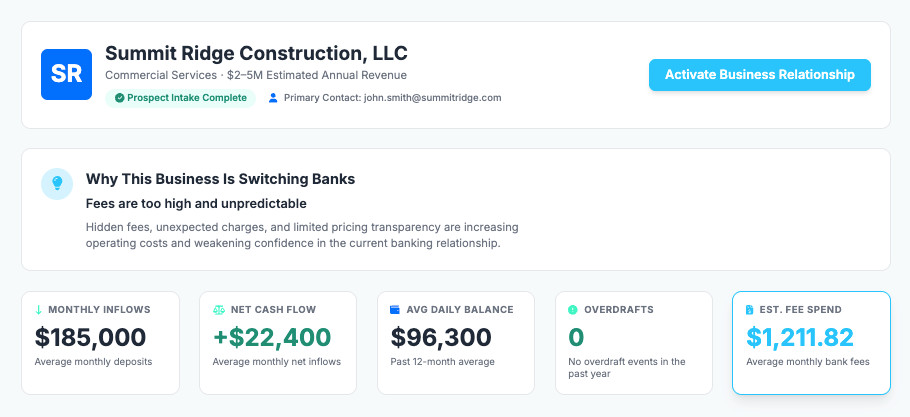Click the Est. Fee Spend $1,211.82 value
The image size is (910, 417).
click(x=799, y=337)
